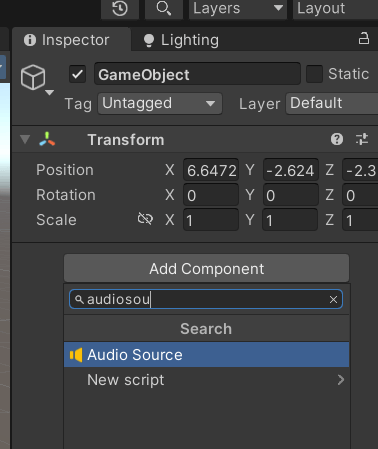378x449 pixels.
Task: Click the Scale Z value field
Action: tap(360, 220)
